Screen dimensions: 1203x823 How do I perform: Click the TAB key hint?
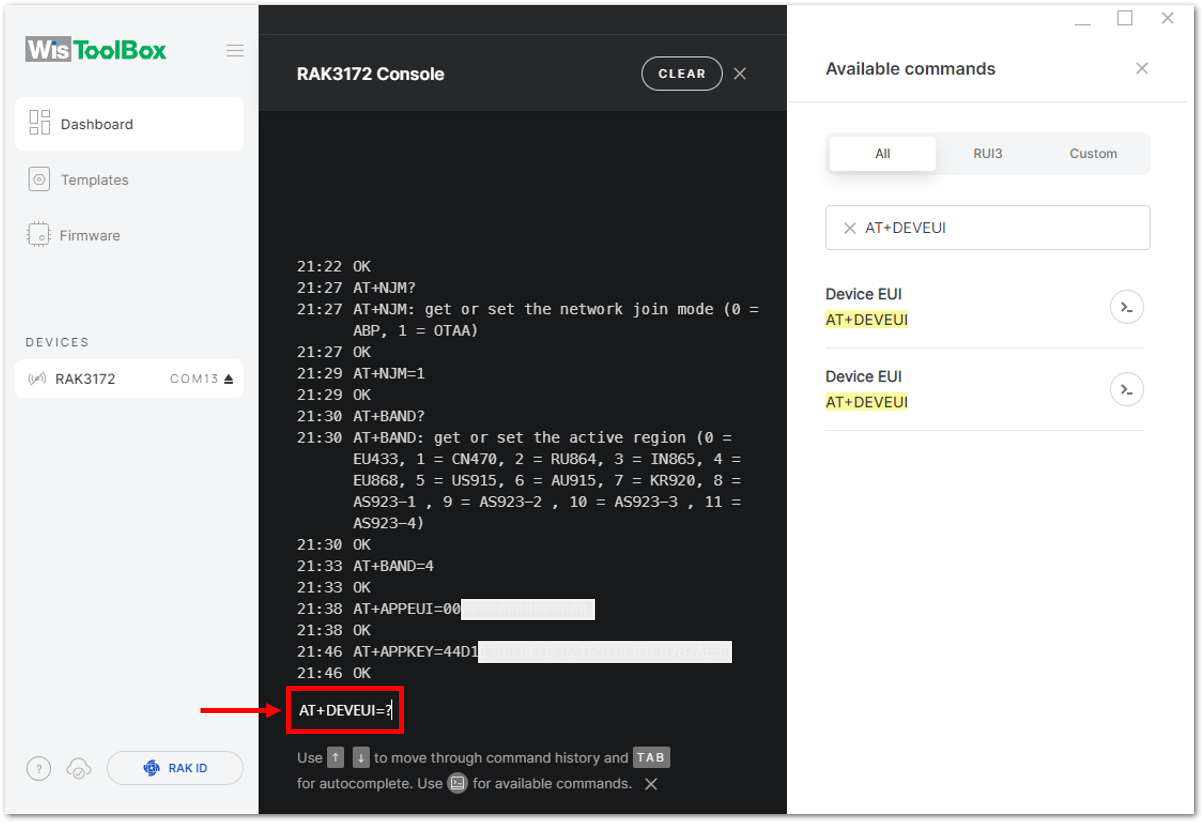[651, 758]
